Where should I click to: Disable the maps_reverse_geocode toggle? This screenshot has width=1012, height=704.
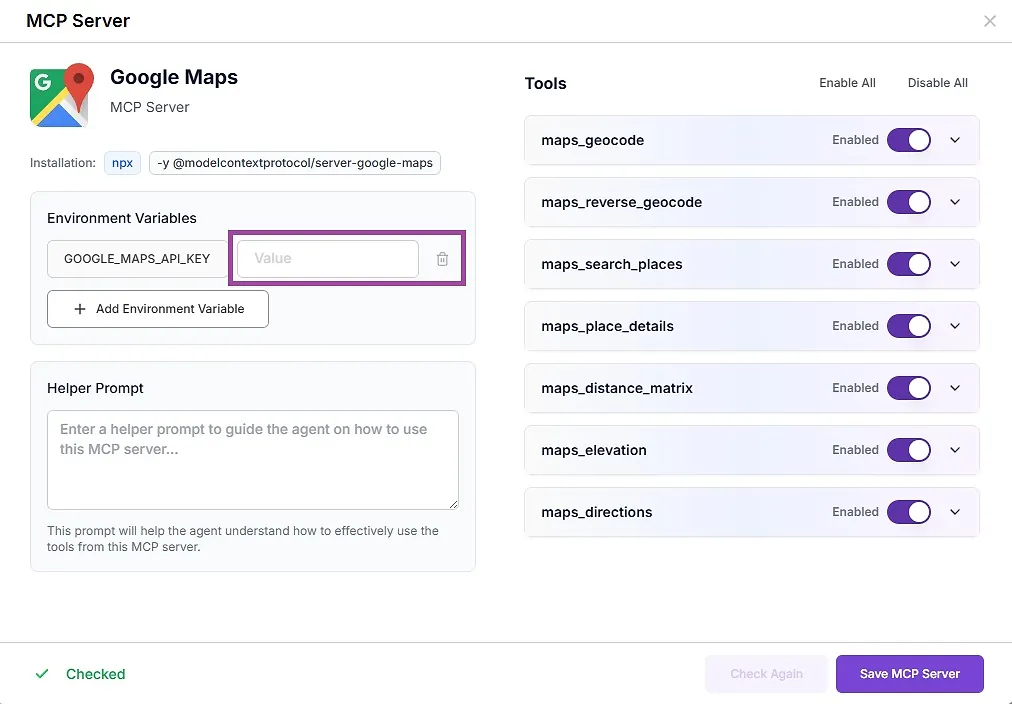click(x=909, y=202)
